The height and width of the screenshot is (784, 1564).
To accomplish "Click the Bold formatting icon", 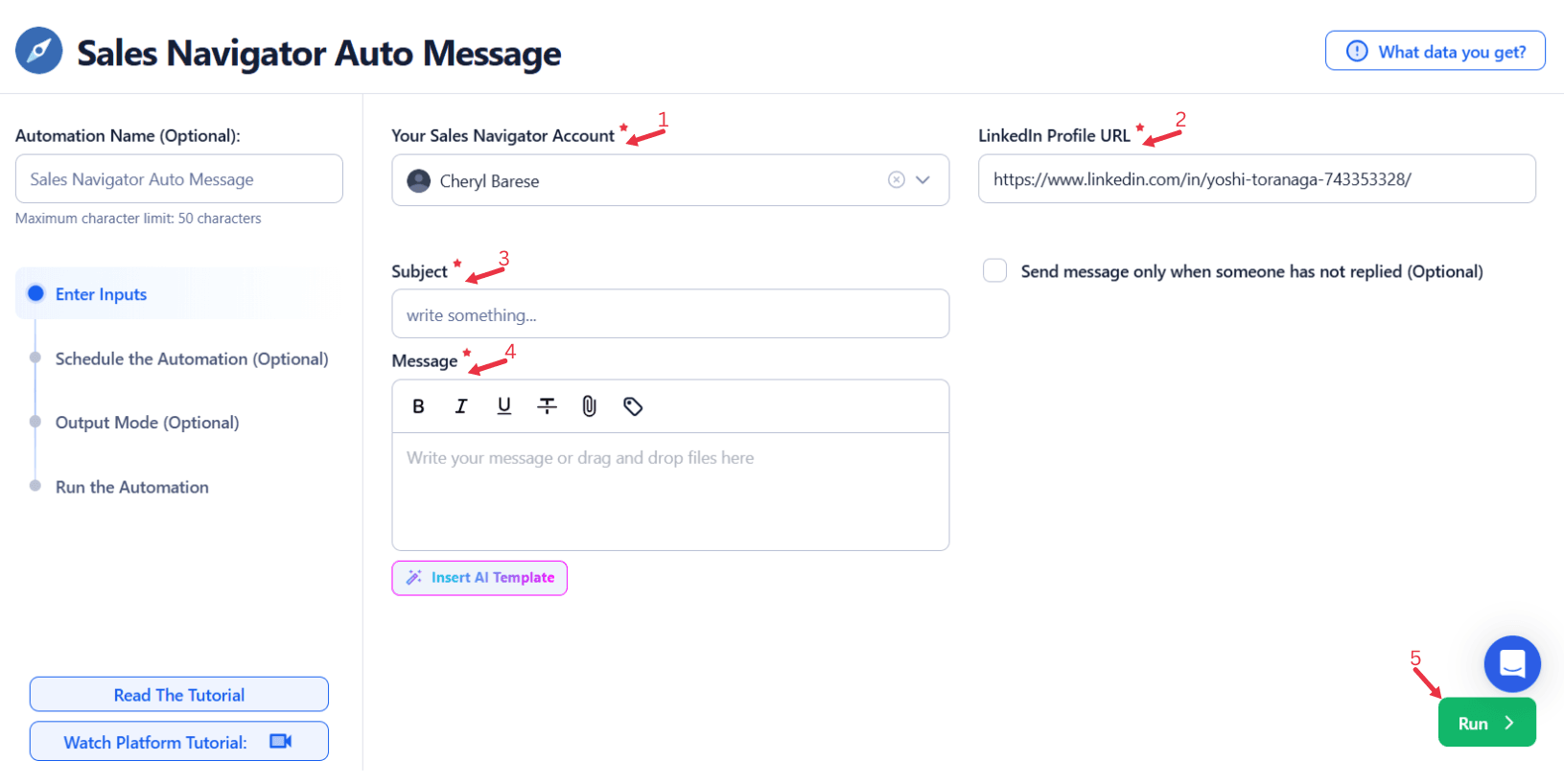I will (x=418, y=406).
